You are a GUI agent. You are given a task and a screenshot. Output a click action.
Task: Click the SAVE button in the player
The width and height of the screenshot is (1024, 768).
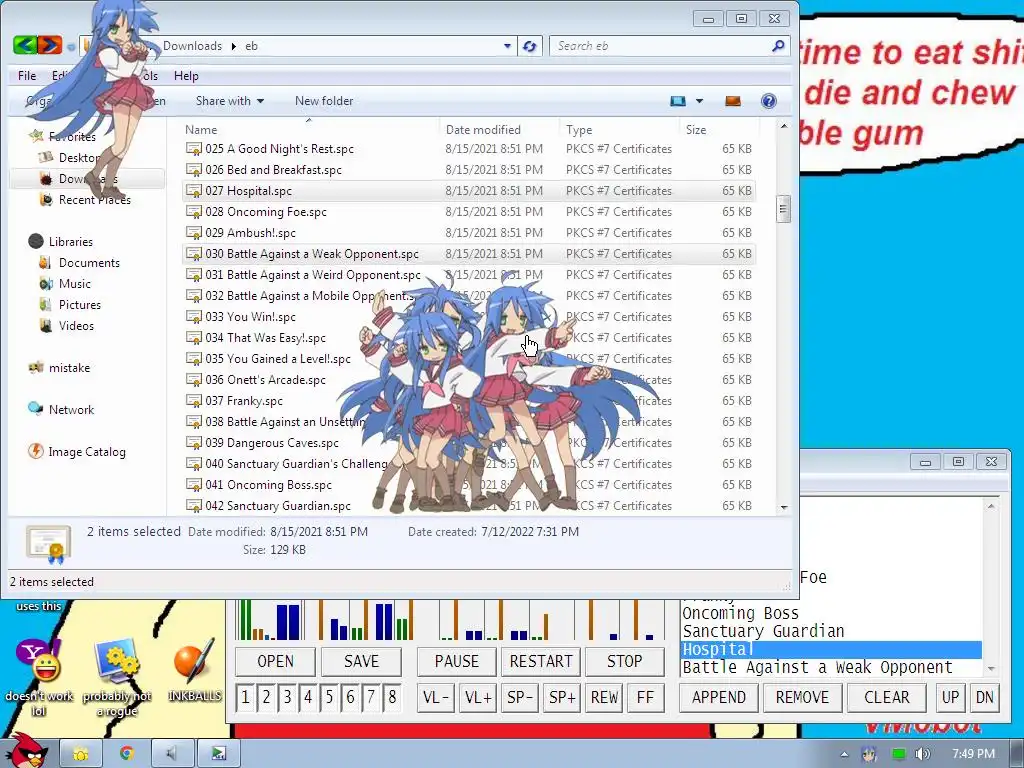point(361,662)
